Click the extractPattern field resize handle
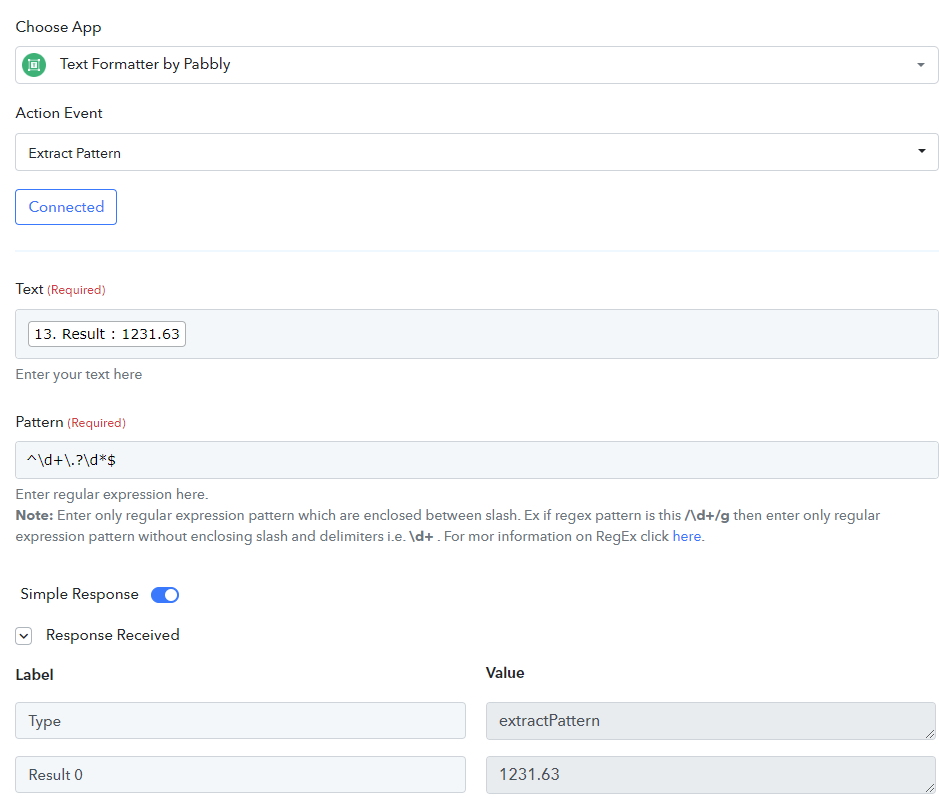Image resolution: width=939 pixels, height=799 pixels. 929,733
